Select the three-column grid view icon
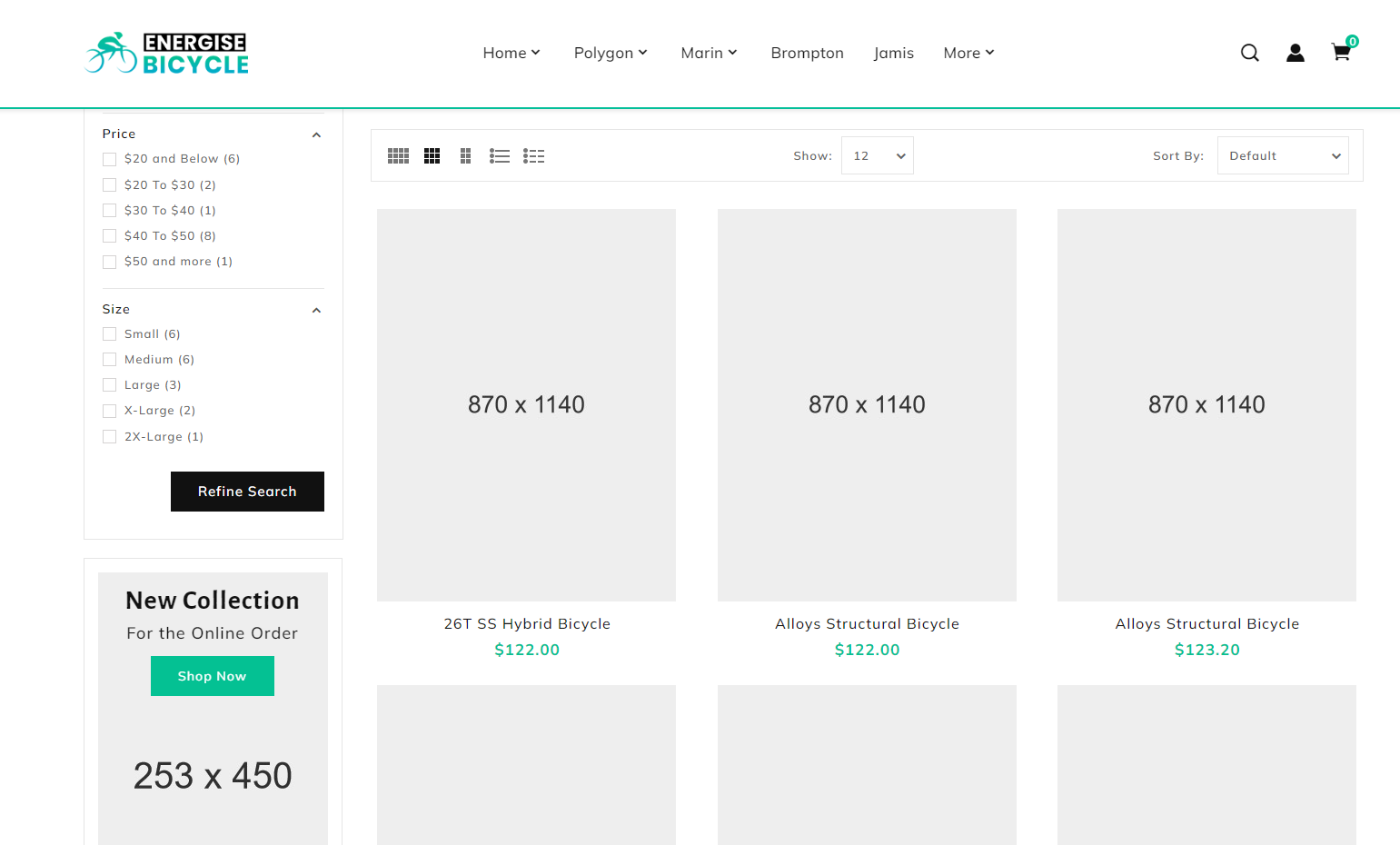 pos(432,156)
